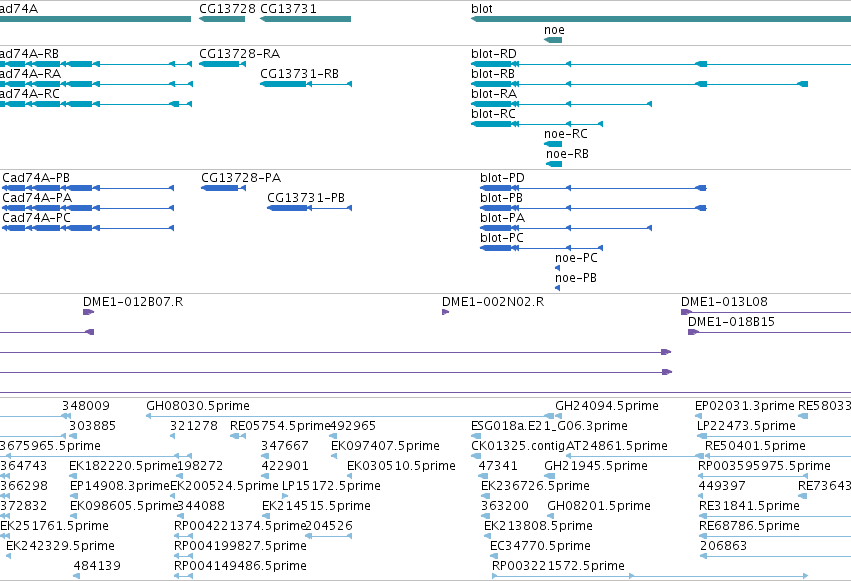
Task: Select the CG13731-RB transcript
Action: (306, 84)
